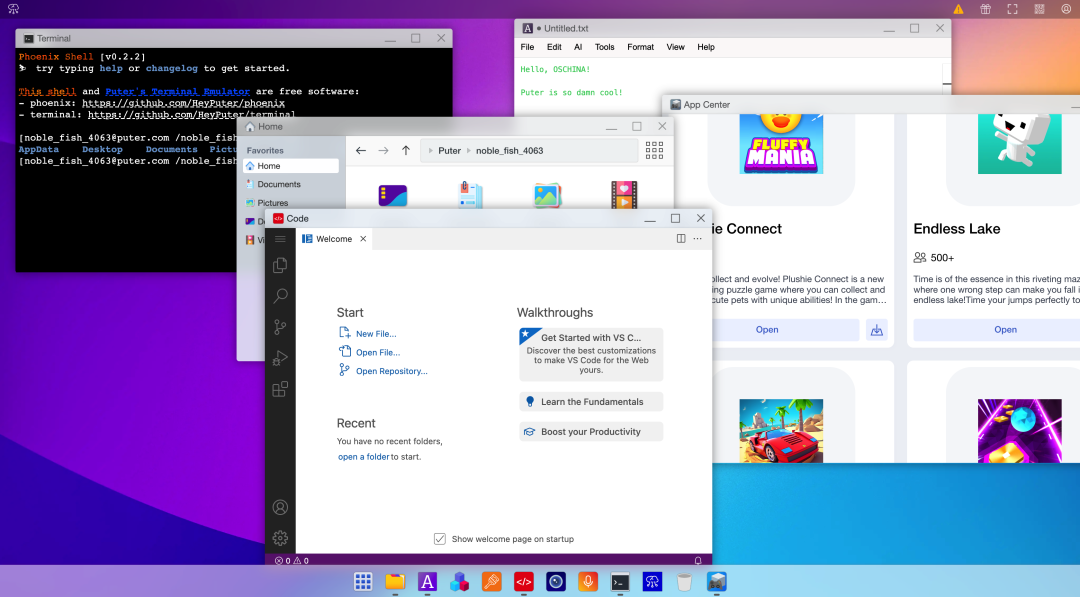Open Manage gear in Code sidebar

pos(280,537)
